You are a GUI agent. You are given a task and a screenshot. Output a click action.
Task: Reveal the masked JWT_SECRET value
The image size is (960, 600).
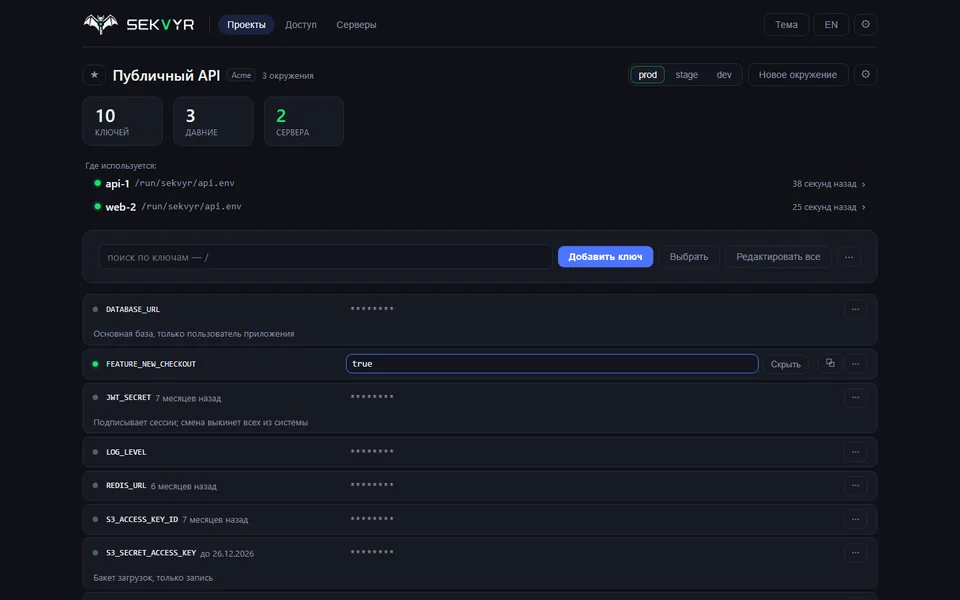pyautogui.click(x=372, y=397)
